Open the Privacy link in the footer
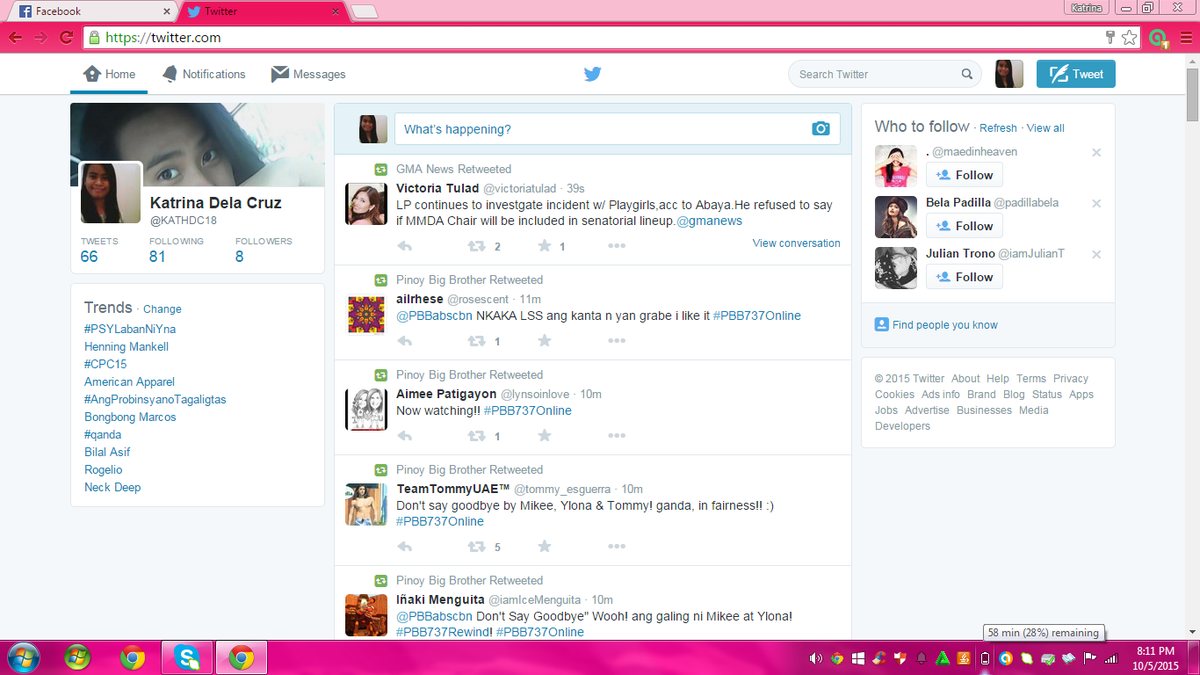The height and width of the screenshot is (675, 1200). coord(1070,379)
